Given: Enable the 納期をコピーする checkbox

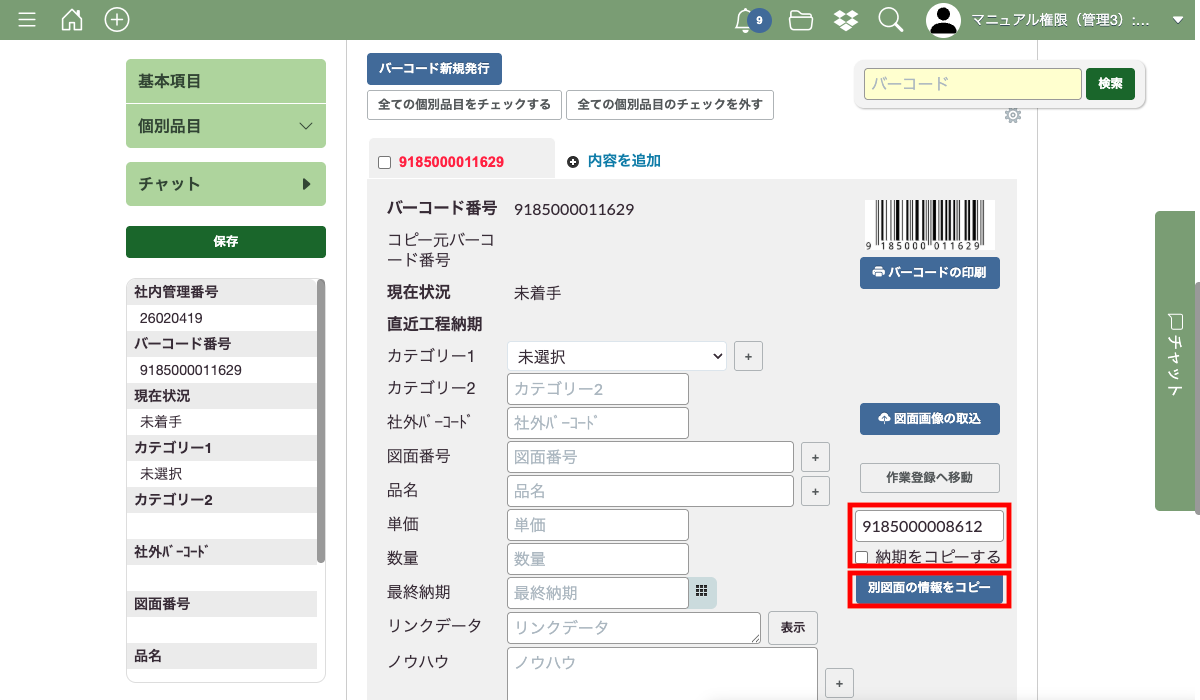Looking at the screenshot, I should (x=862, y=557).
